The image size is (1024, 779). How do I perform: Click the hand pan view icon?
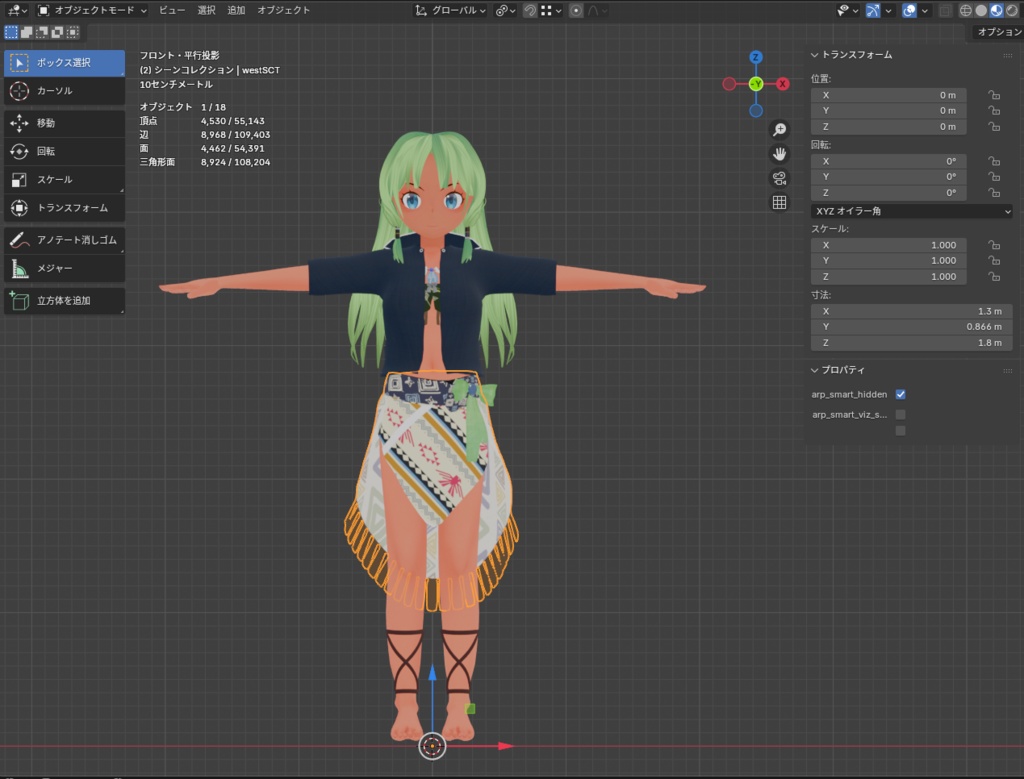(779, 154)
